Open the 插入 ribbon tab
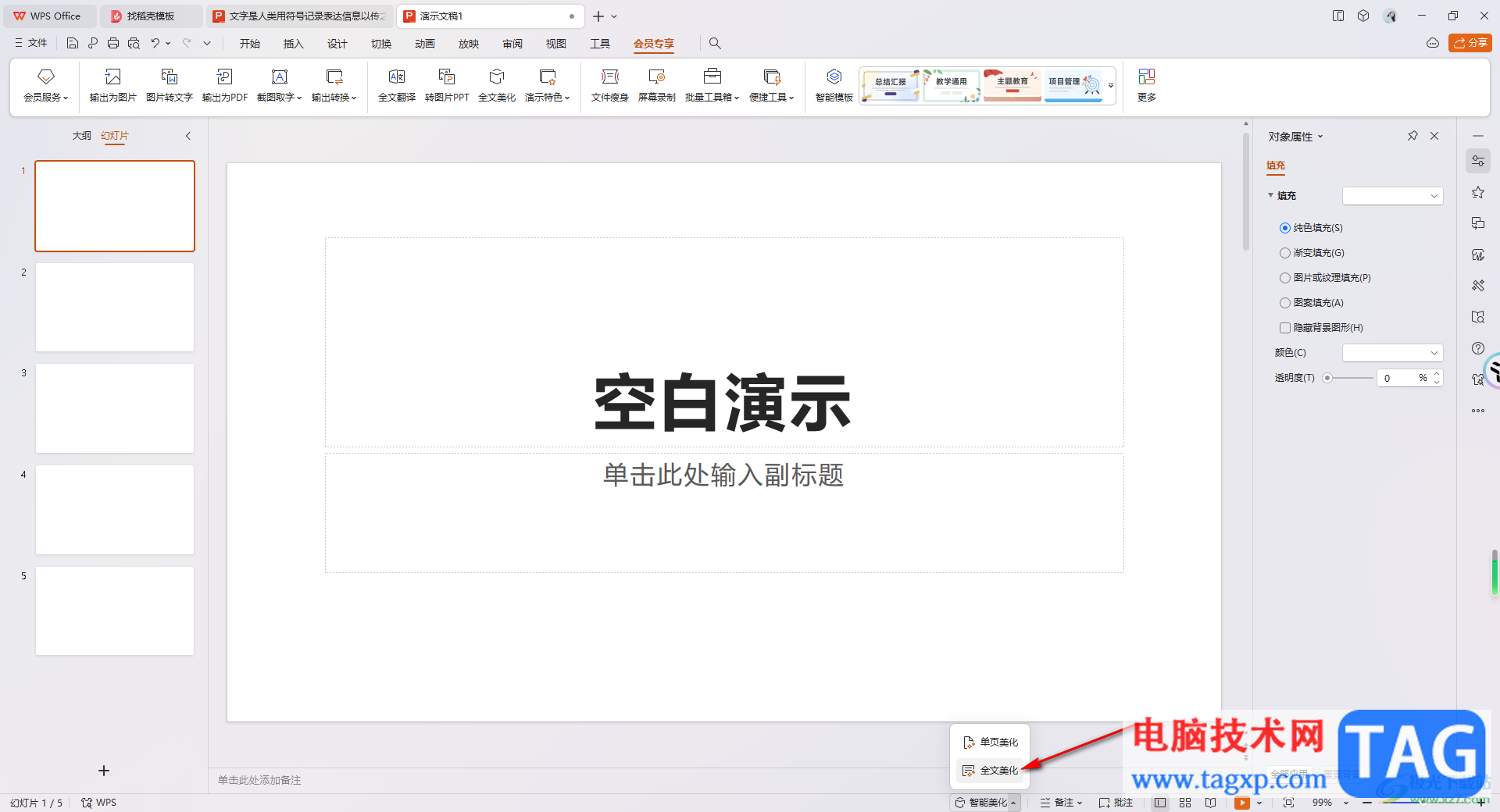This screenshot has height=812, width=1500. [x=293, y=44]
